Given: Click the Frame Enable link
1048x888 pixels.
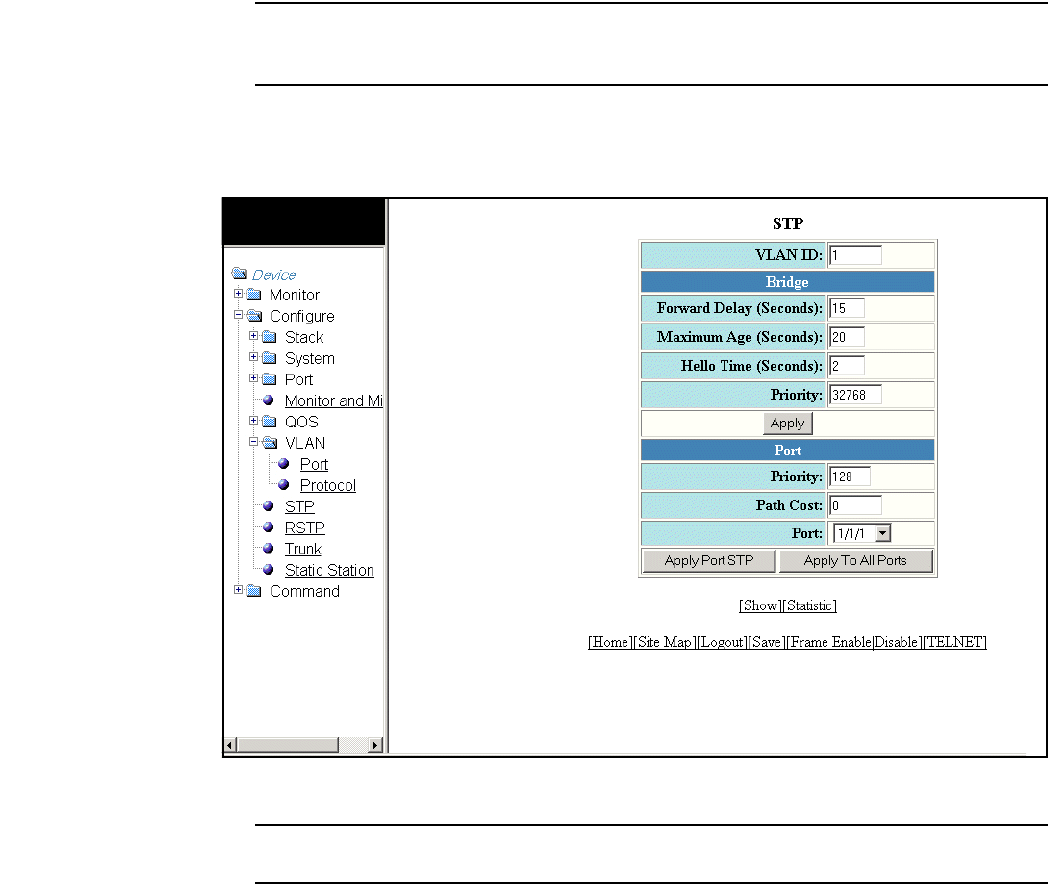Looking at the screenshot, I should pyautogui.click(x=831, y=642).
